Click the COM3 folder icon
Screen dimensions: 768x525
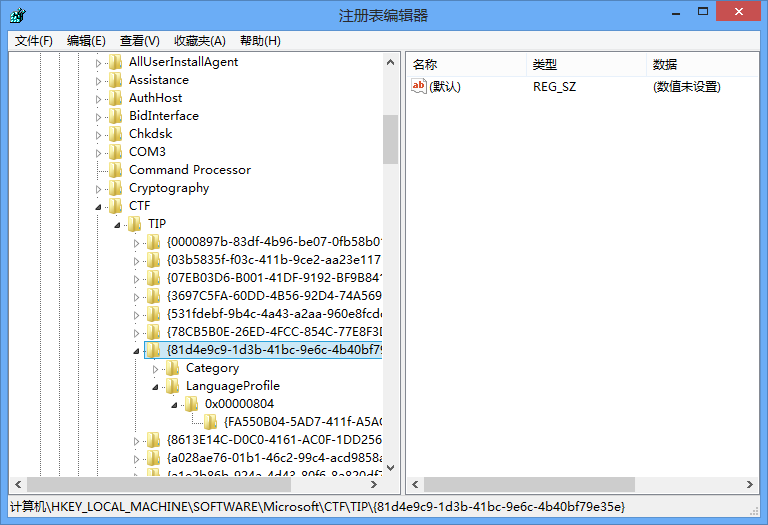point(116,152)
